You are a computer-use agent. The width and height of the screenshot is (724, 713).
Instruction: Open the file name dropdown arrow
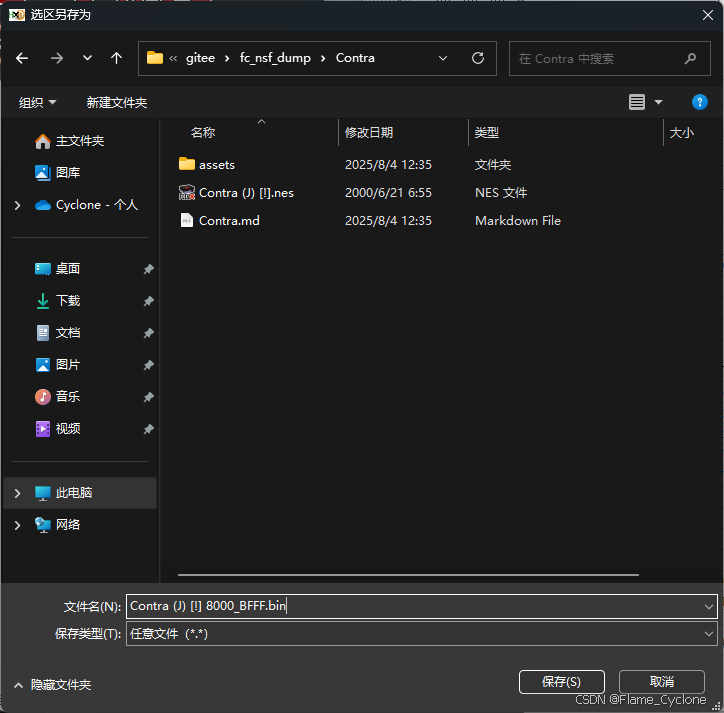click(709, 606)
